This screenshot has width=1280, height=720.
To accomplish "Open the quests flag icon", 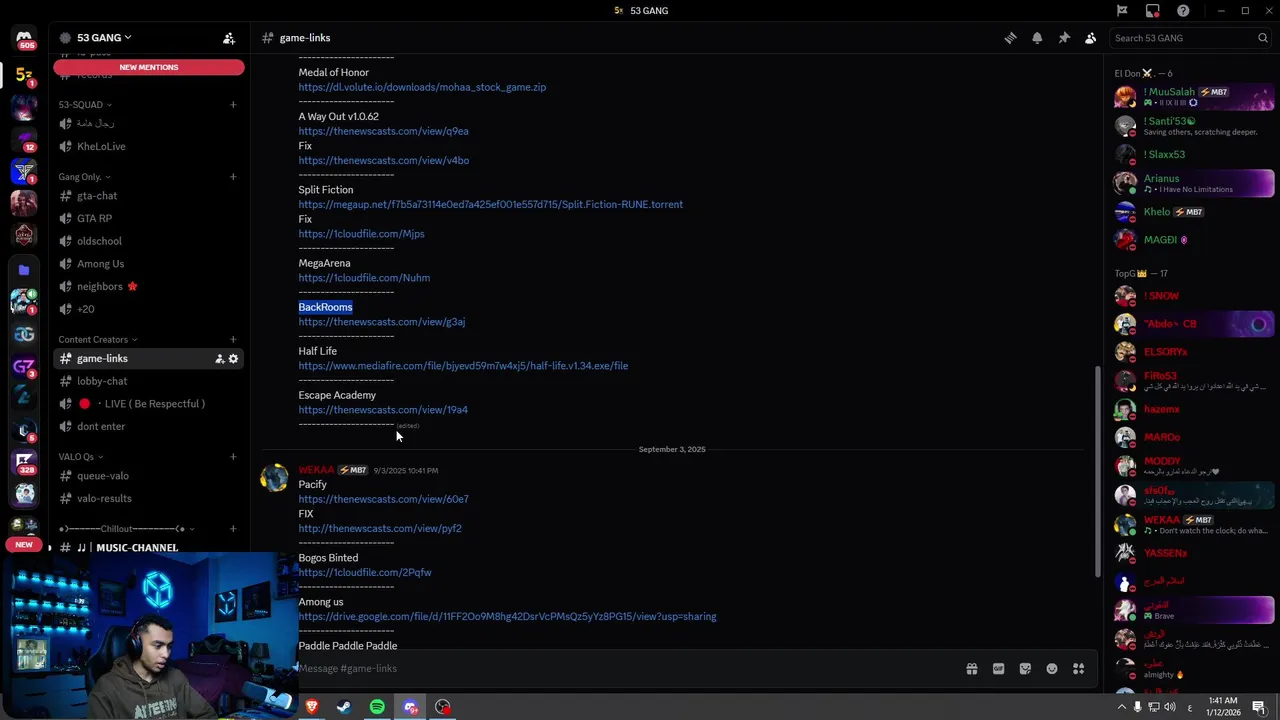I will pos(1122,11).
